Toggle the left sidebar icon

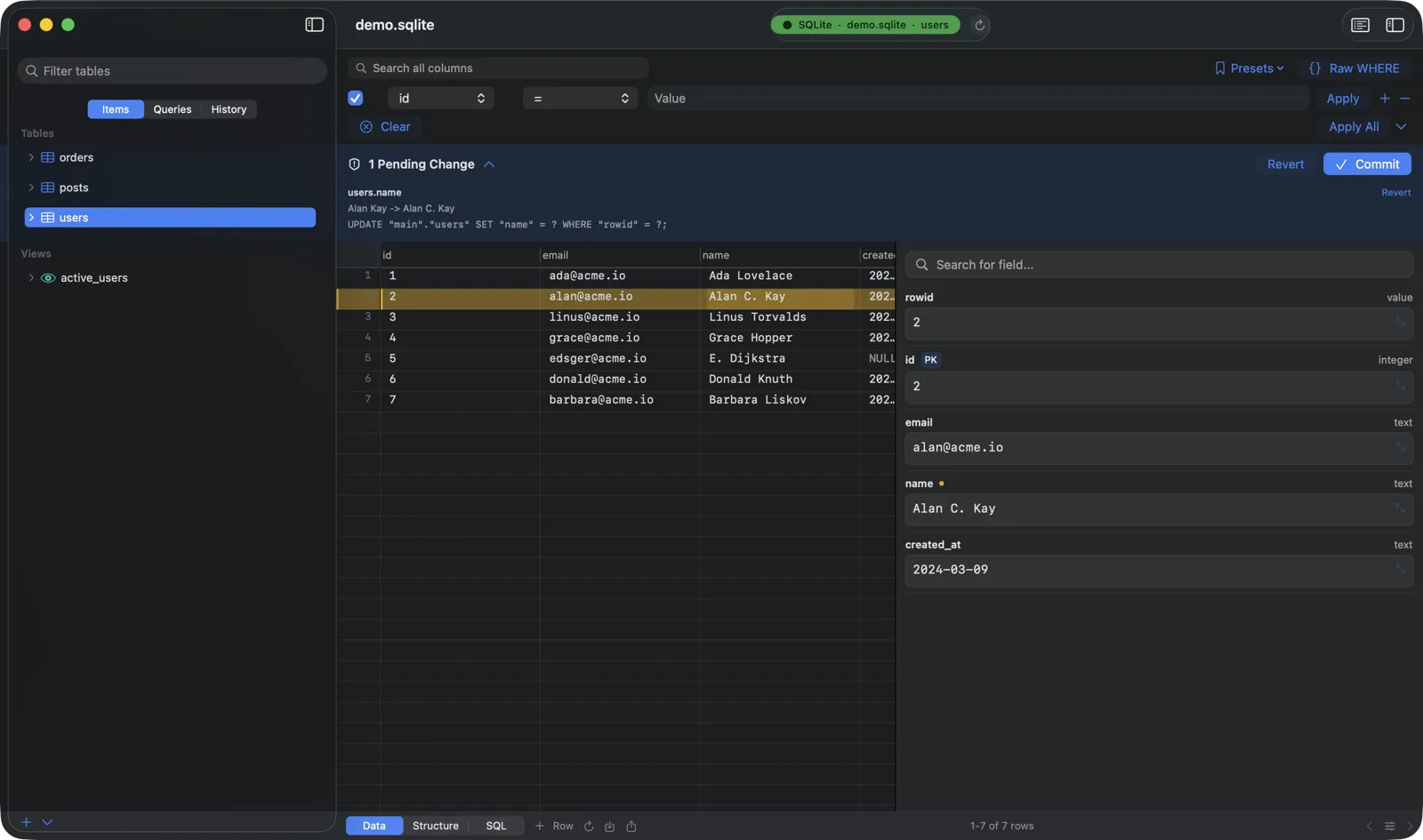[x=314, y=25]
